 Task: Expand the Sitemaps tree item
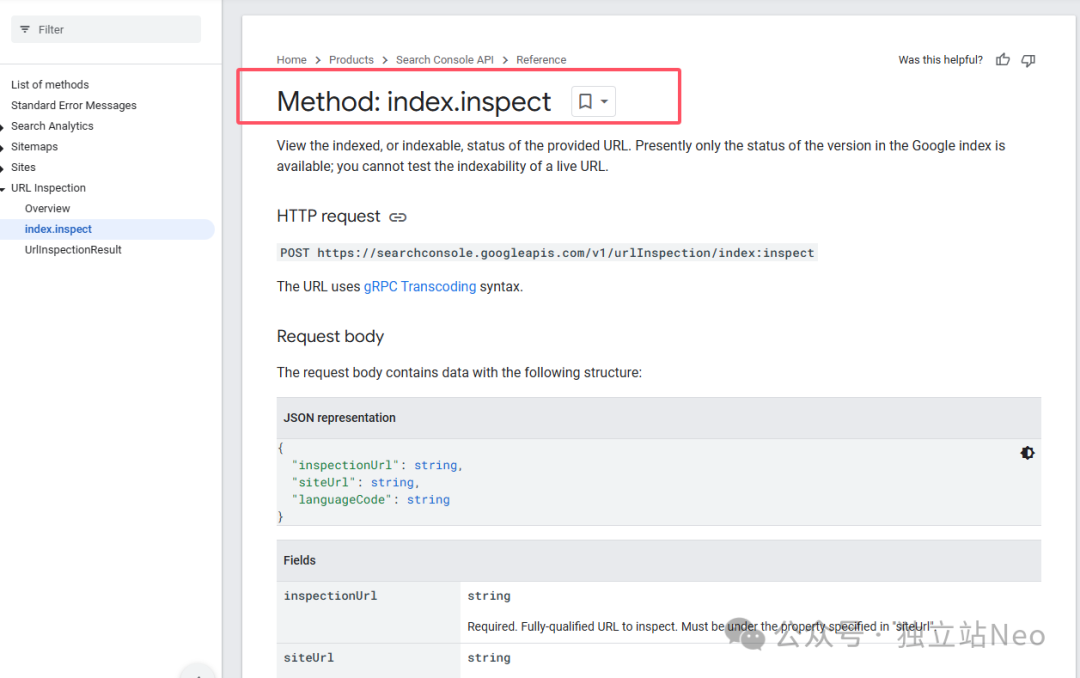[x=4, y=147]
